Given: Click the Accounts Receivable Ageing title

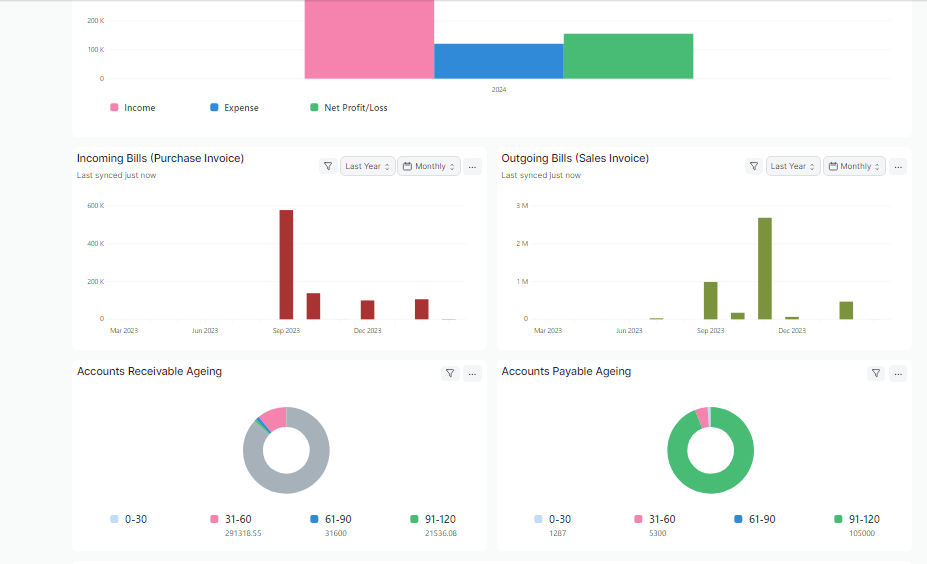Looking at the screenshot, I should coord(150,371).
